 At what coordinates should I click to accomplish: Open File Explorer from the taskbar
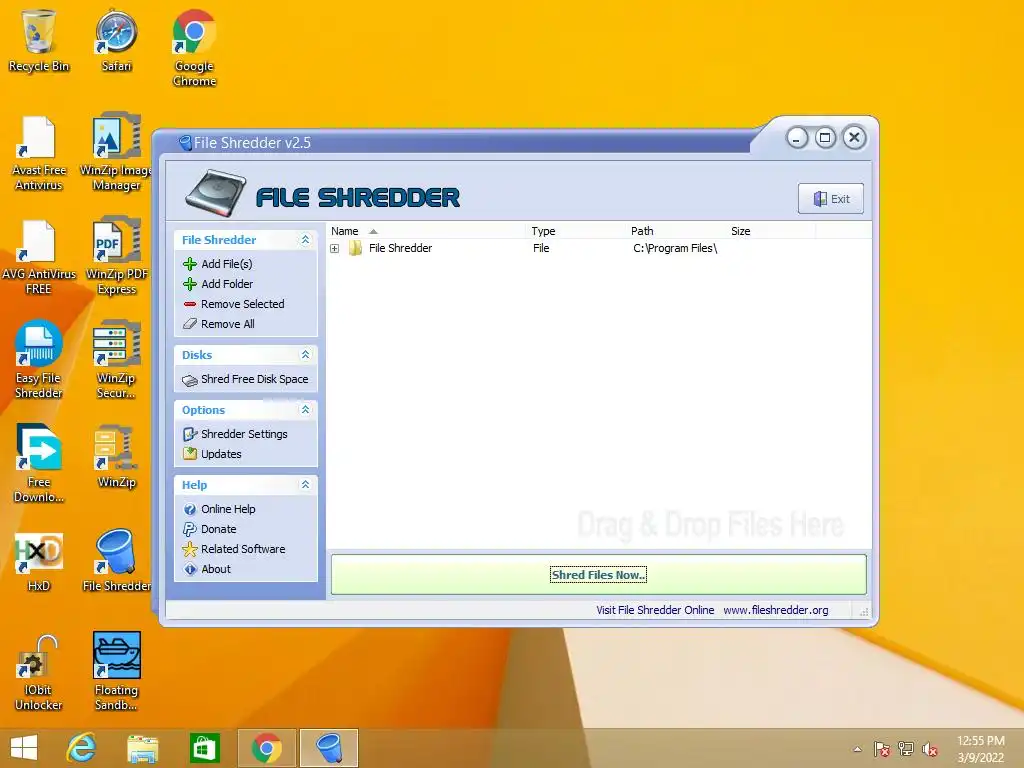tap(142, 748)
